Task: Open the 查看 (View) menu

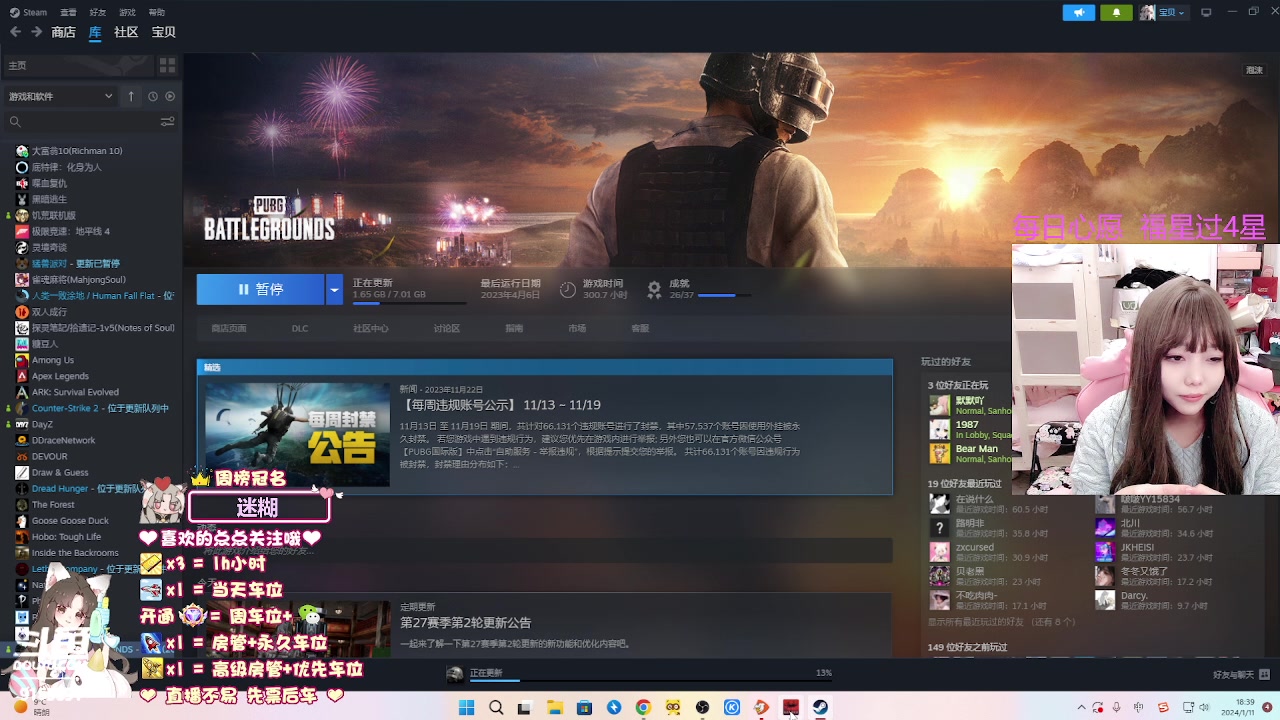Action: tap(68, 12)
